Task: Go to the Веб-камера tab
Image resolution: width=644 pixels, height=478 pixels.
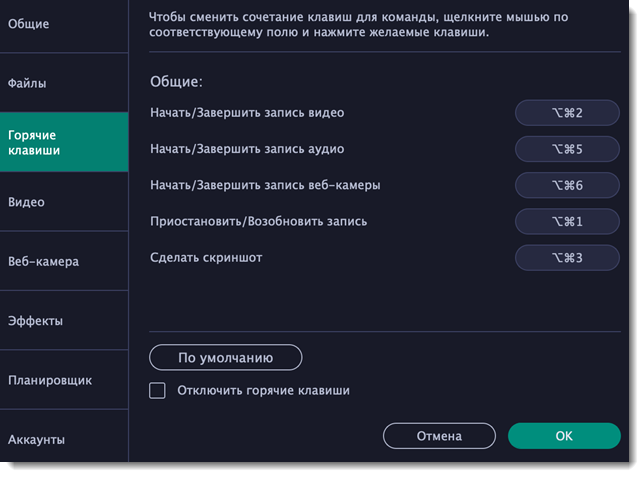Action: click(64, 262)
